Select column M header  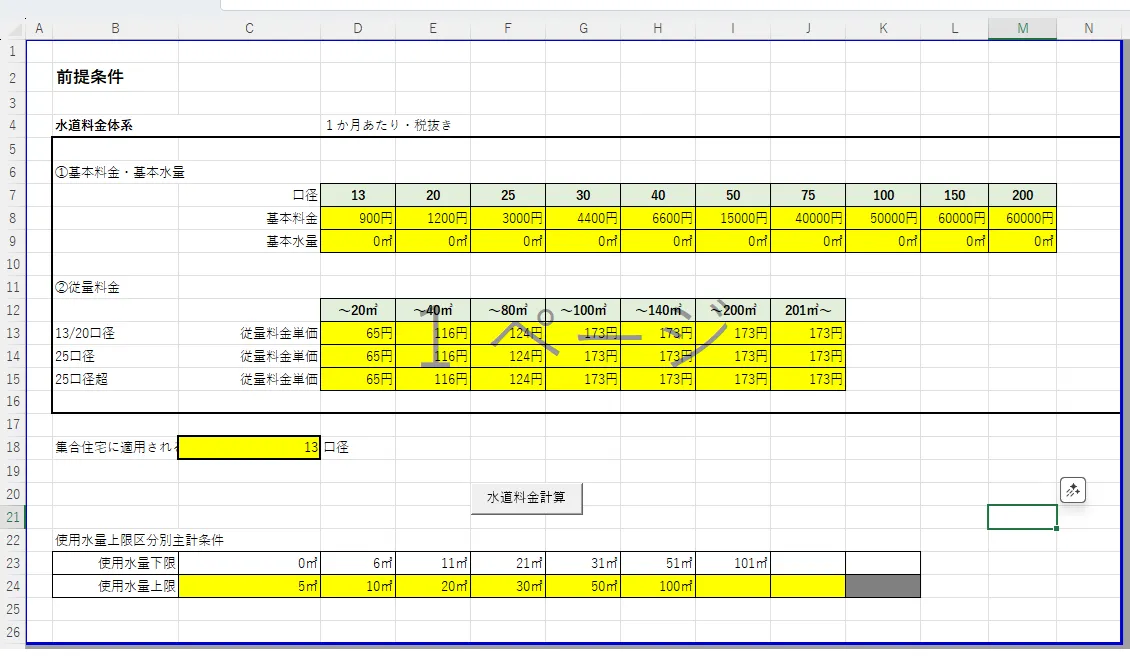[x=1022, y=28]
